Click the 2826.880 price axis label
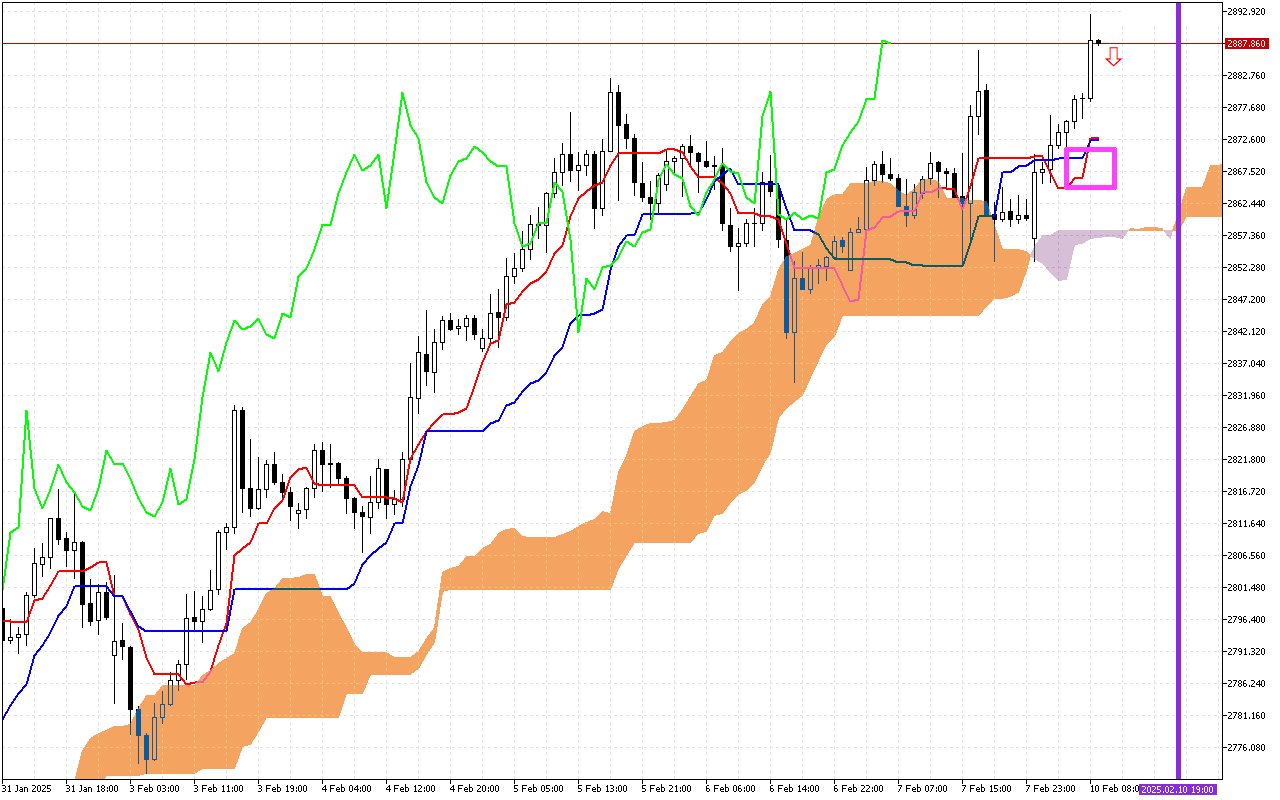1280x800 pixels. [x=1245, y=427]
